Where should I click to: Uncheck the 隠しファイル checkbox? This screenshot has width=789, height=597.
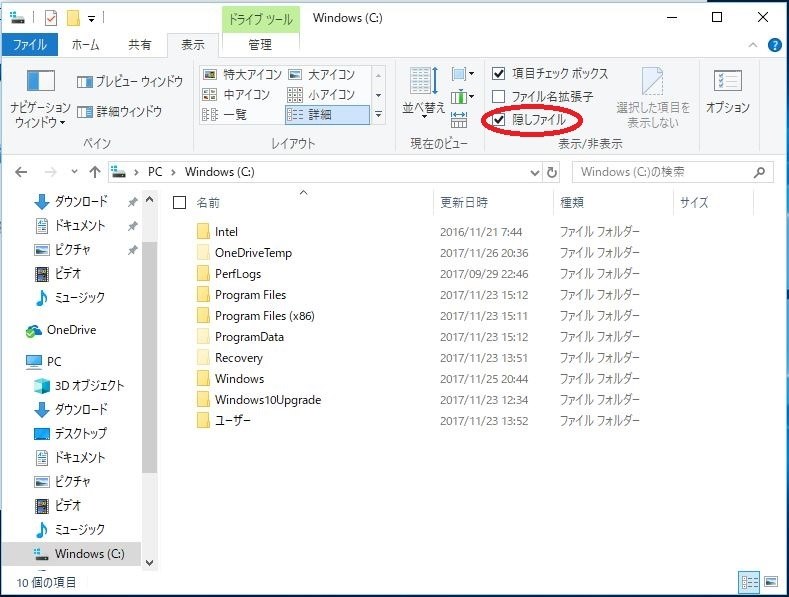498,120
